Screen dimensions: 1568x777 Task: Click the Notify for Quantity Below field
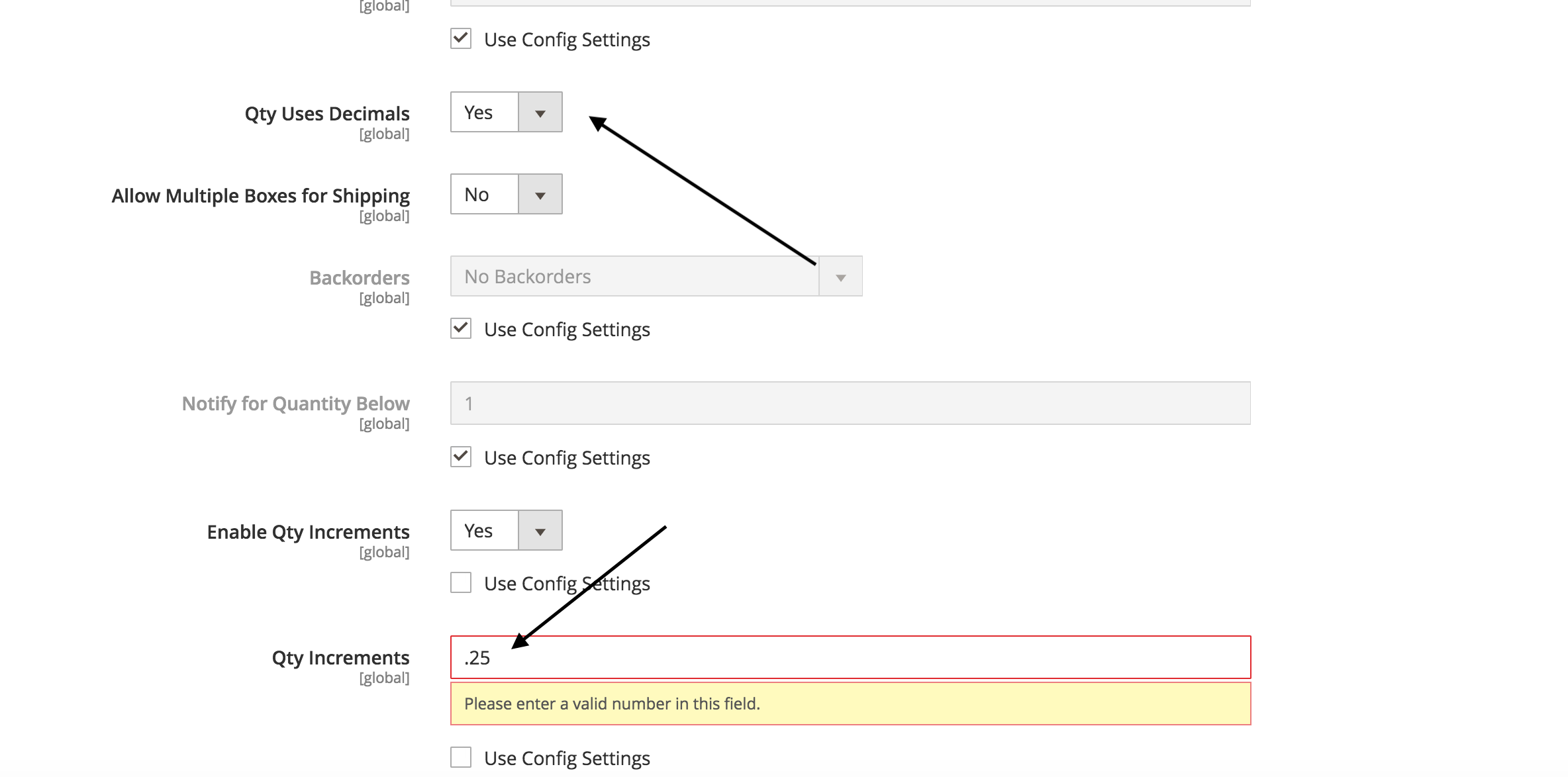850,403
